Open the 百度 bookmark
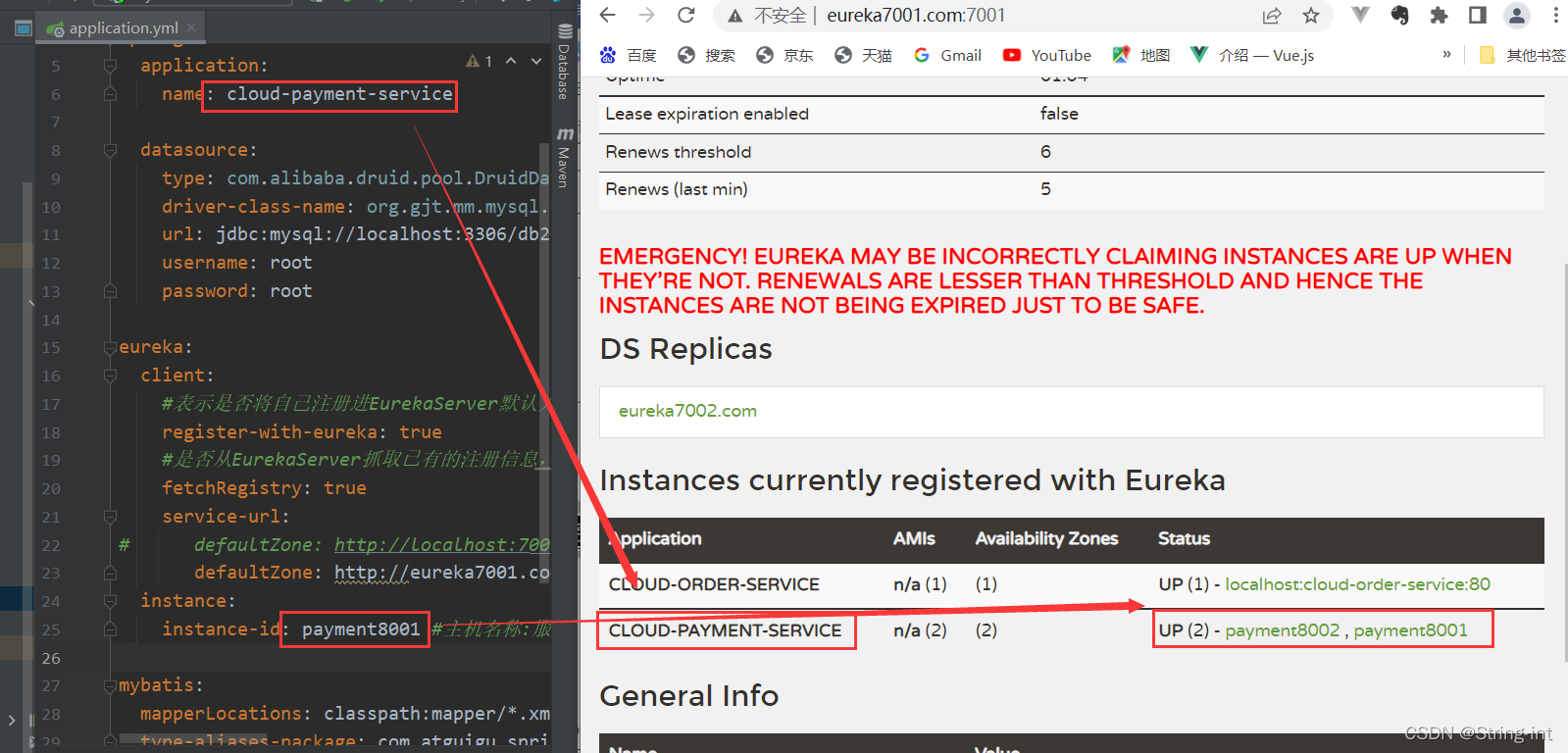 click(629, 55)
